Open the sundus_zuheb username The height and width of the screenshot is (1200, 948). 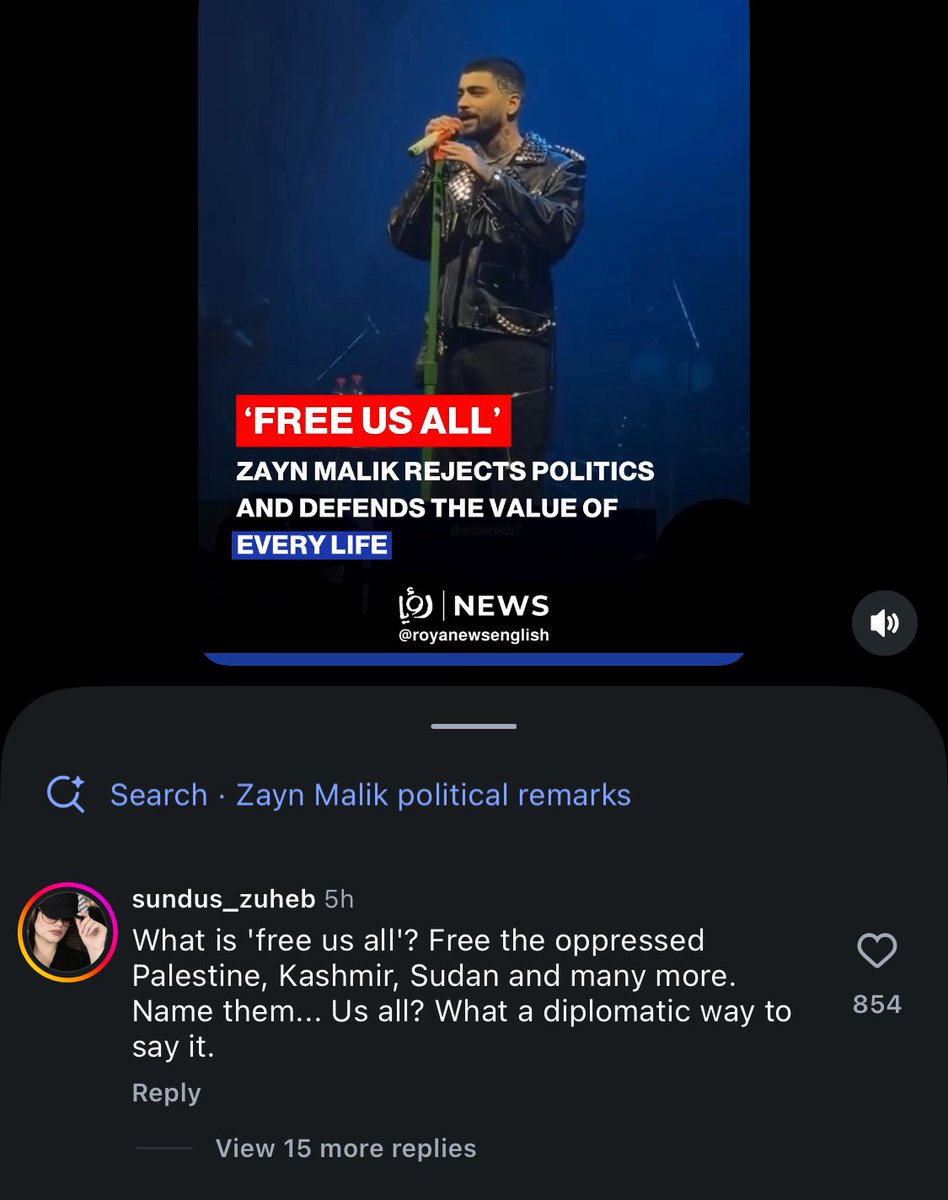tap(225, 899)
